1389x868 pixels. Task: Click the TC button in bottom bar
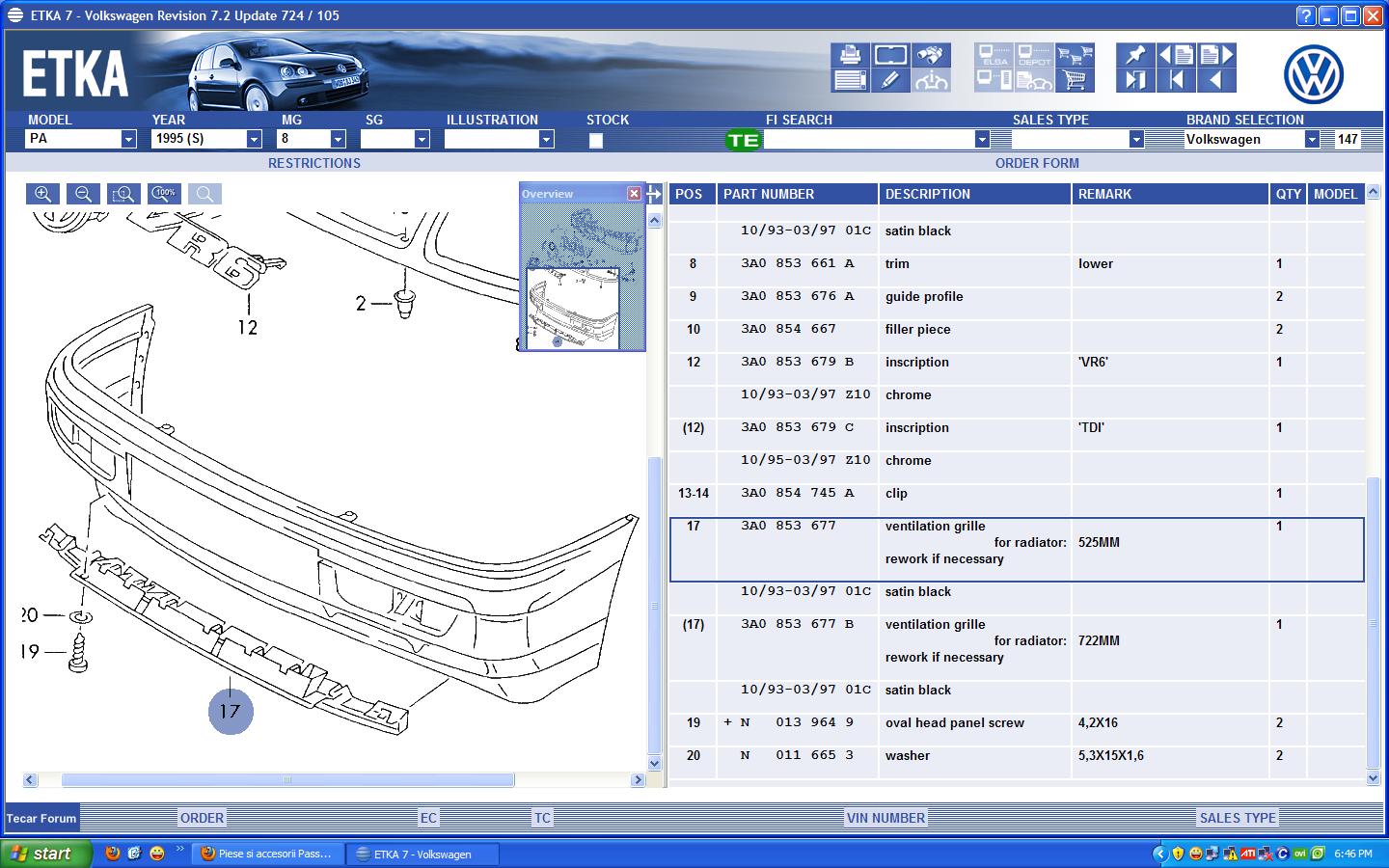(542, 818)
